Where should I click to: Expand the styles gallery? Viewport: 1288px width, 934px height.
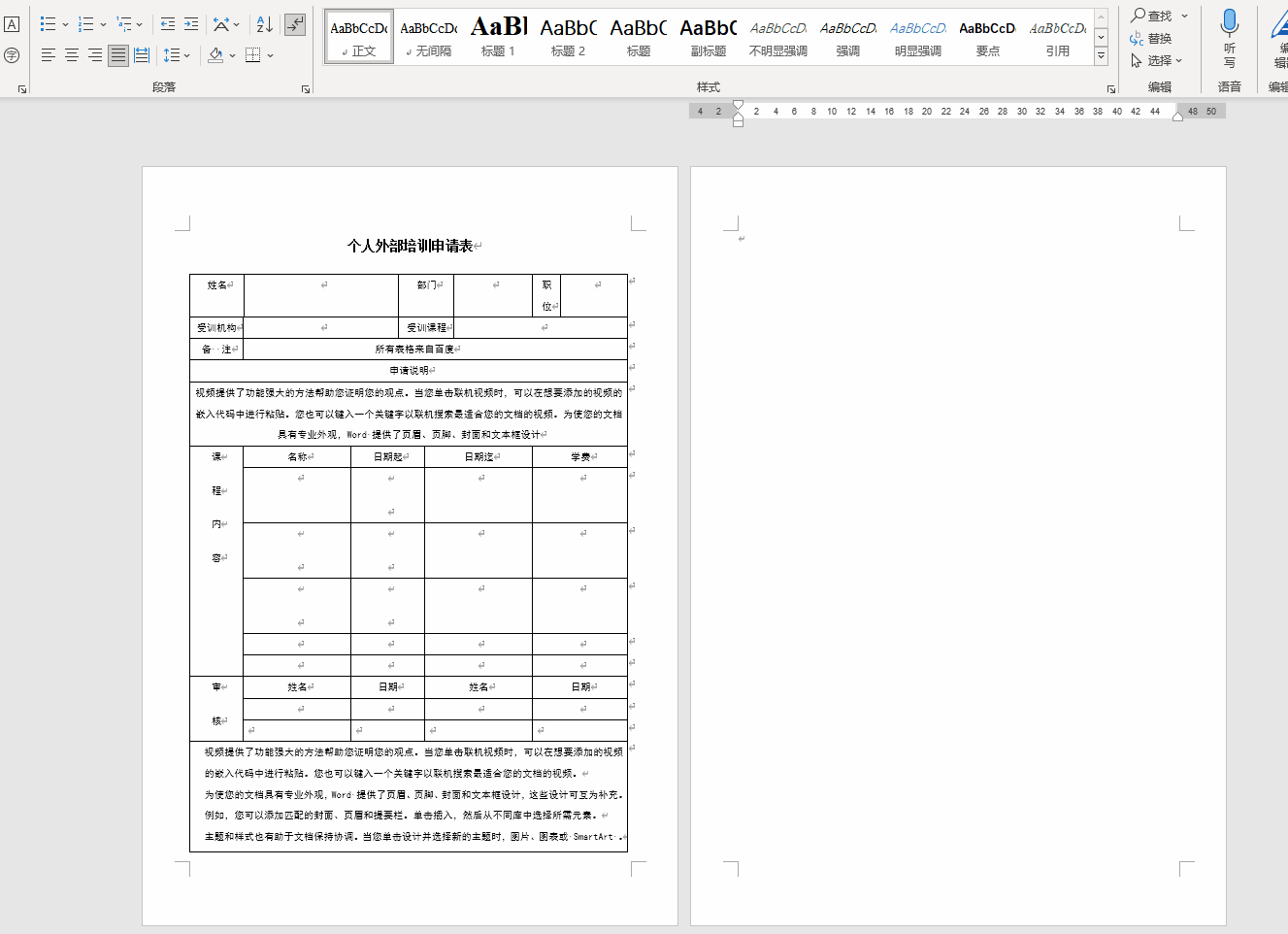[x=1101, y=56]
